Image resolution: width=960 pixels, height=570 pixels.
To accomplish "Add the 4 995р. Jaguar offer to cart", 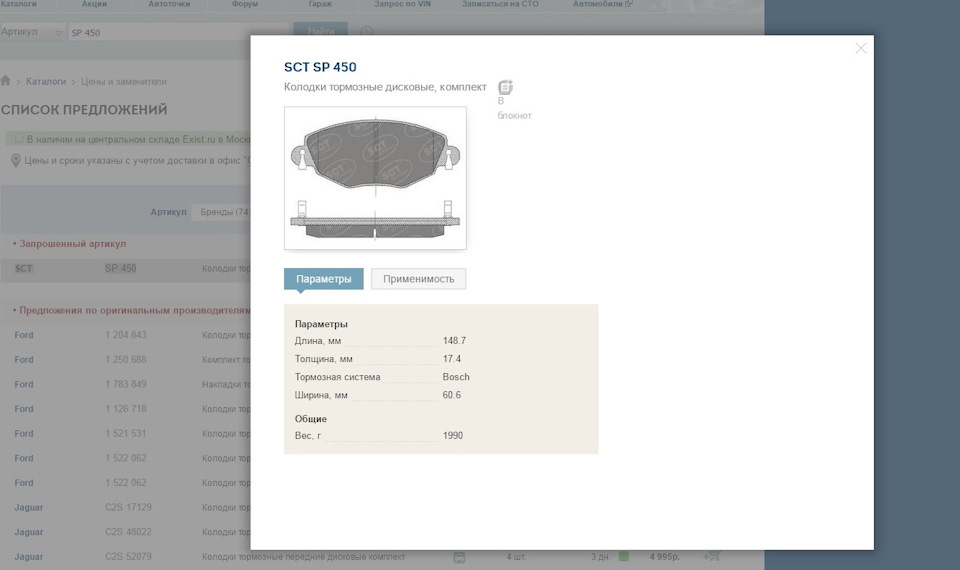I will 712,556.
